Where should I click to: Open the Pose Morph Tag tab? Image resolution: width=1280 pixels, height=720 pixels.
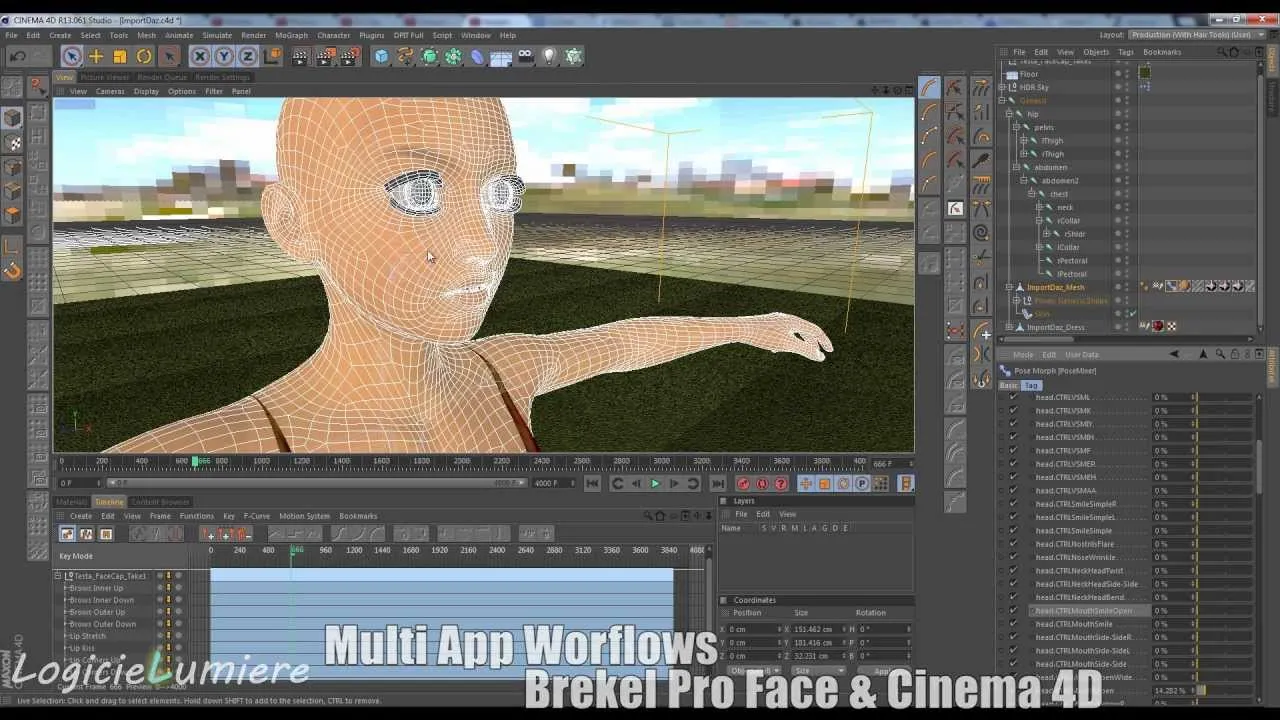tap(1031, 385)
